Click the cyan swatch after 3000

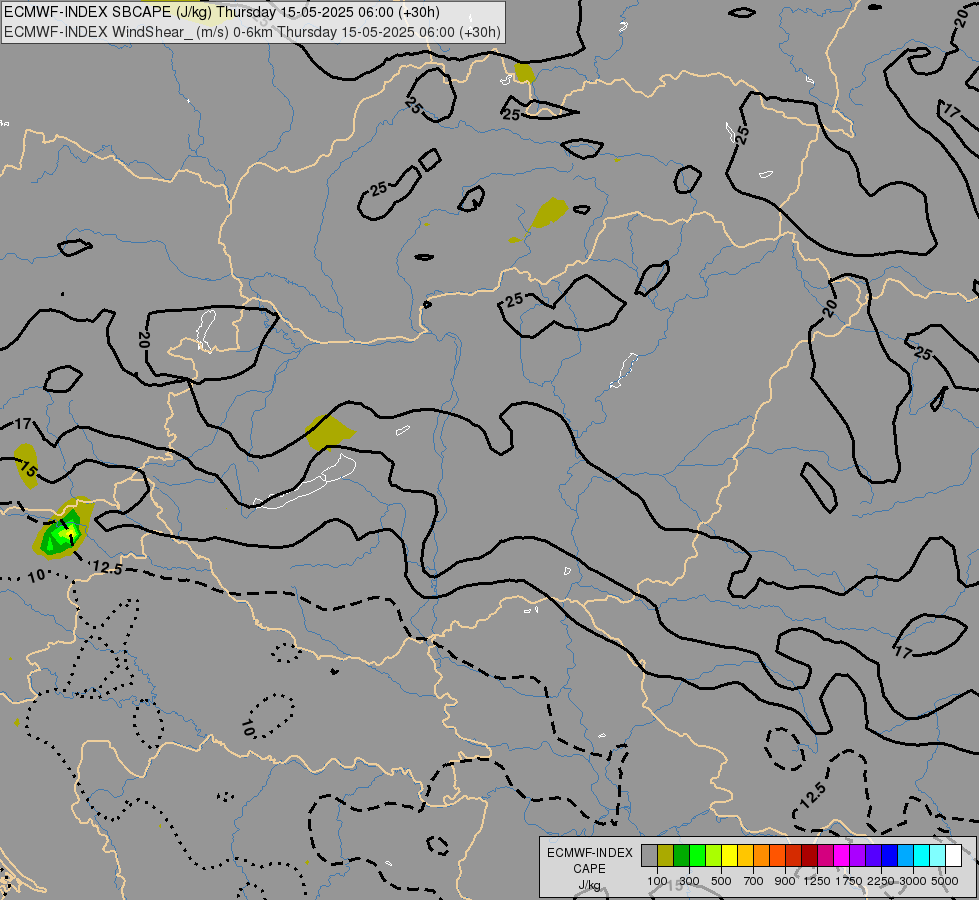coord(922,855)
